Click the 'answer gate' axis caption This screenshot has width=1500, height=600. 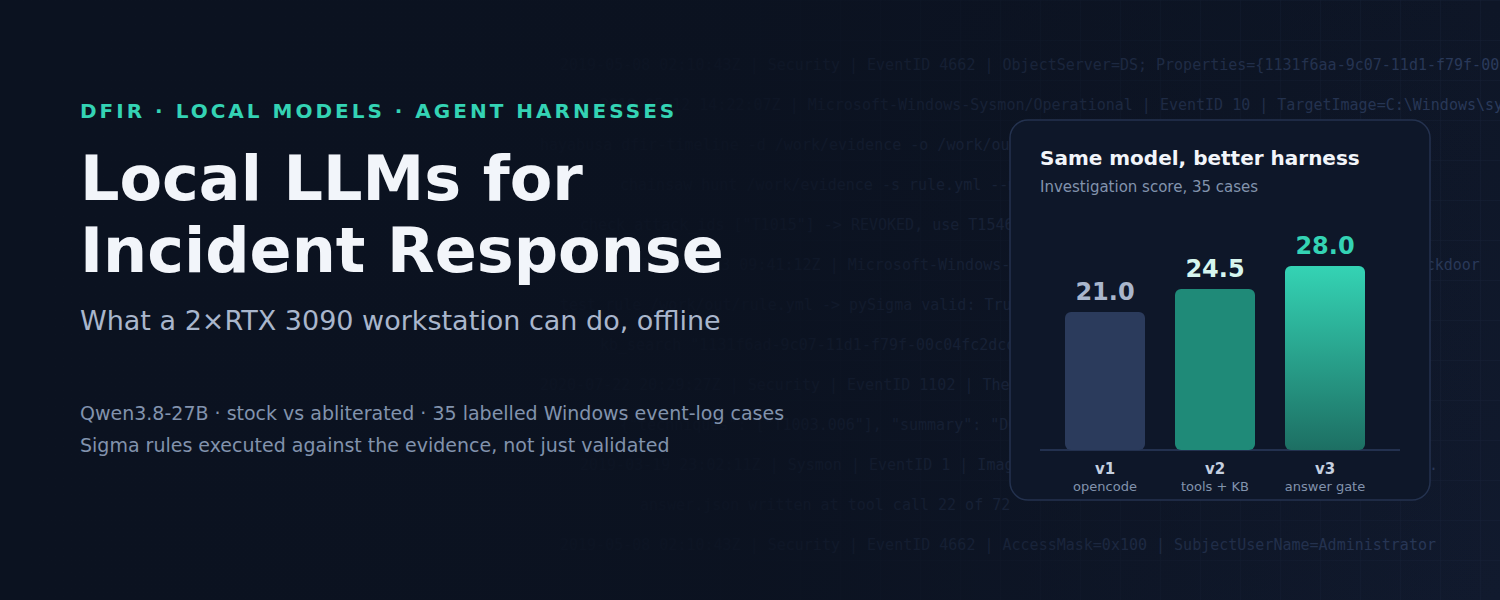(1325, 487)
